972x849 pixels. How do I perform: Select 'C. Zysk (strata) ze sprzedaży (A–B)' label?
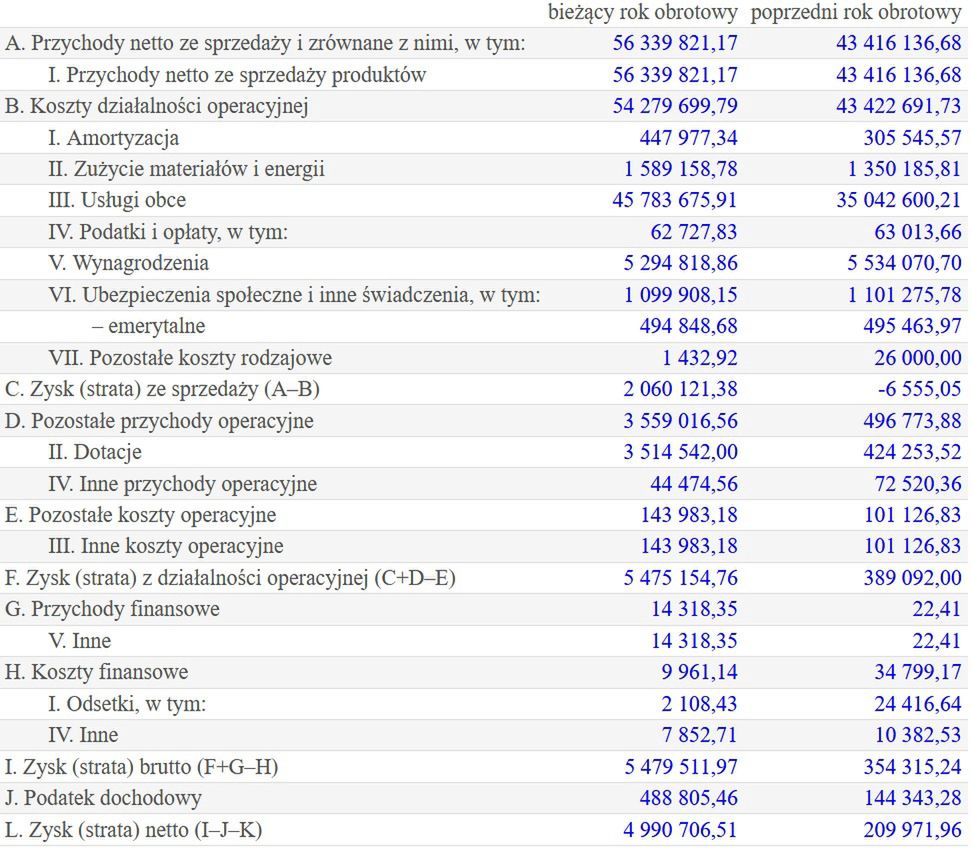click(x=162, y=389)
